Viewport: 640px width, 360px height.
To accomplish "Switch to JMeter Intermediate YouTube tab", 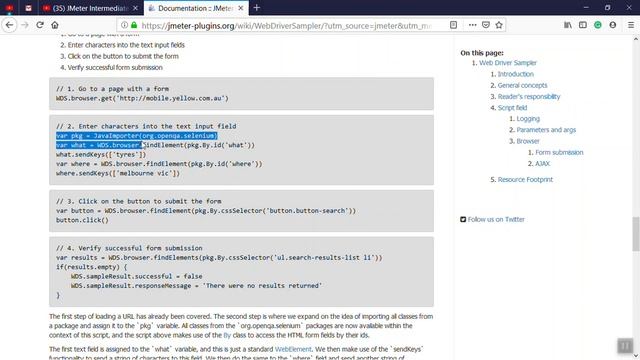I will (91, 8).
